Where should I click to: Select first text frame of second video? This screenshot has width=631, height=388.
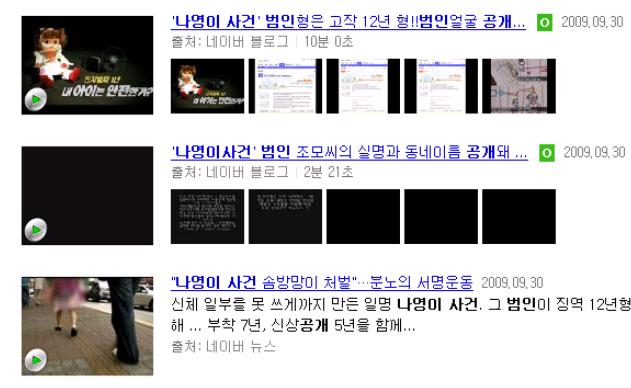[x=207, y=217]
